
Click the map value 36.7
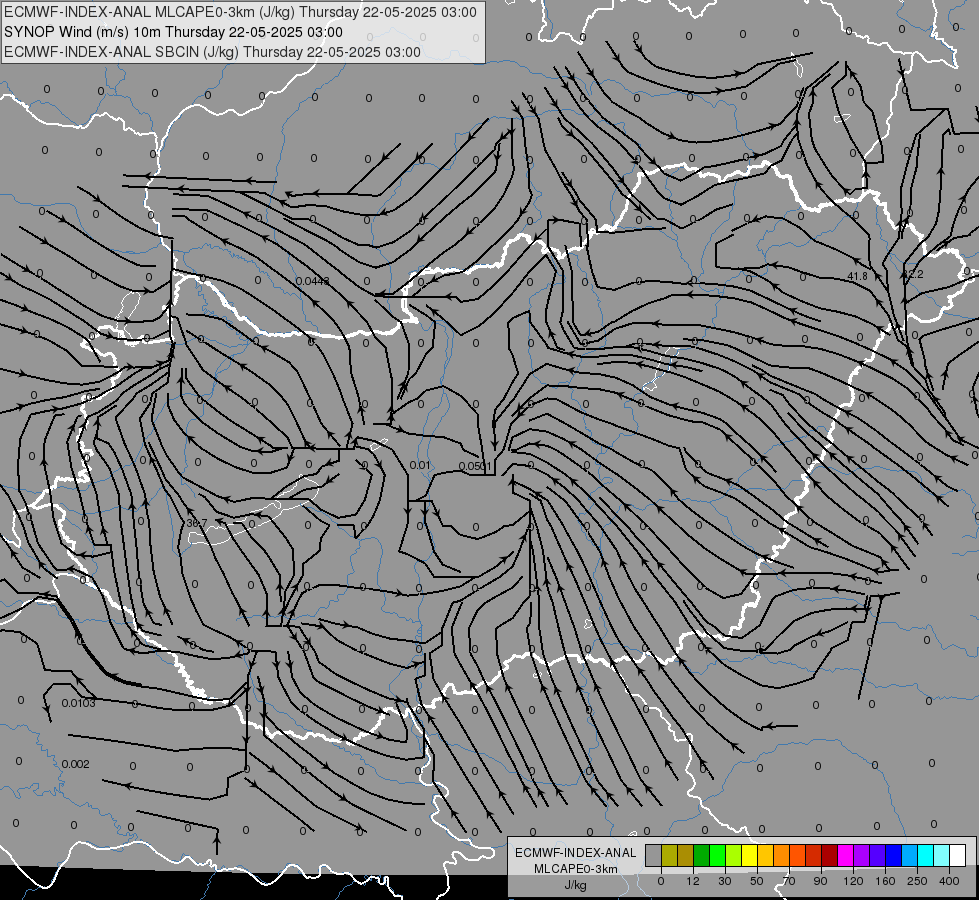pos(197,523)
